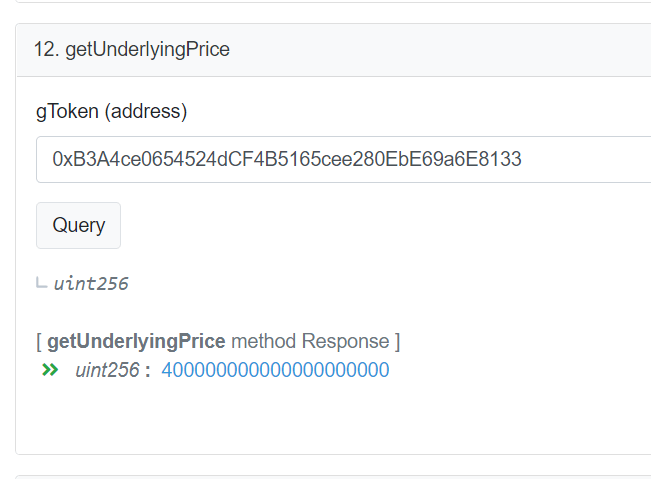
Task: Click bold getUnderlyingPrice in response heading
Action: [136, 341]
